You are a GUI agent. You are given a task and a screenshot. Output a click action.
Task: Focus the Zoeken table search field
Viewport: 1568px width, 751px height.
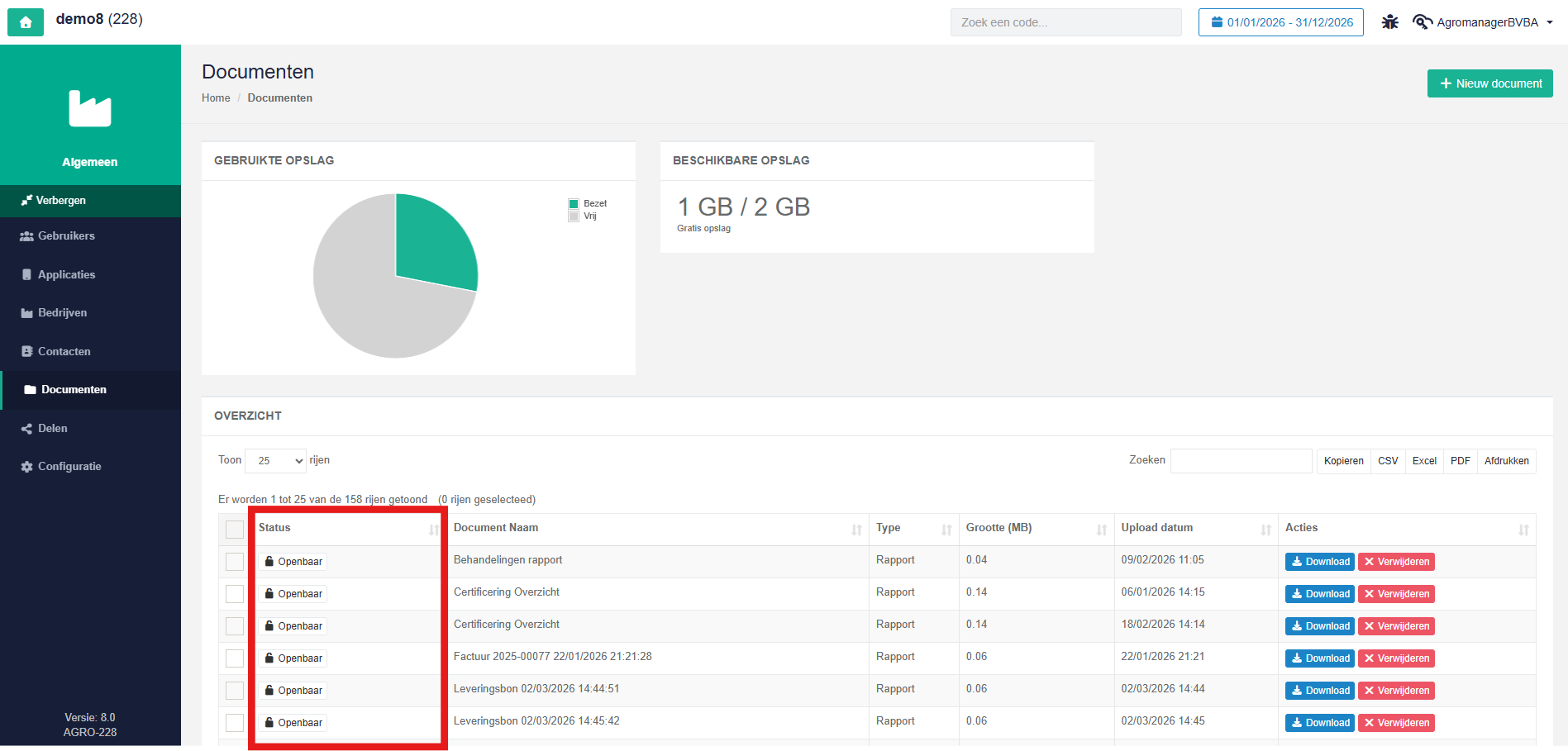(x=1242, y=461)
